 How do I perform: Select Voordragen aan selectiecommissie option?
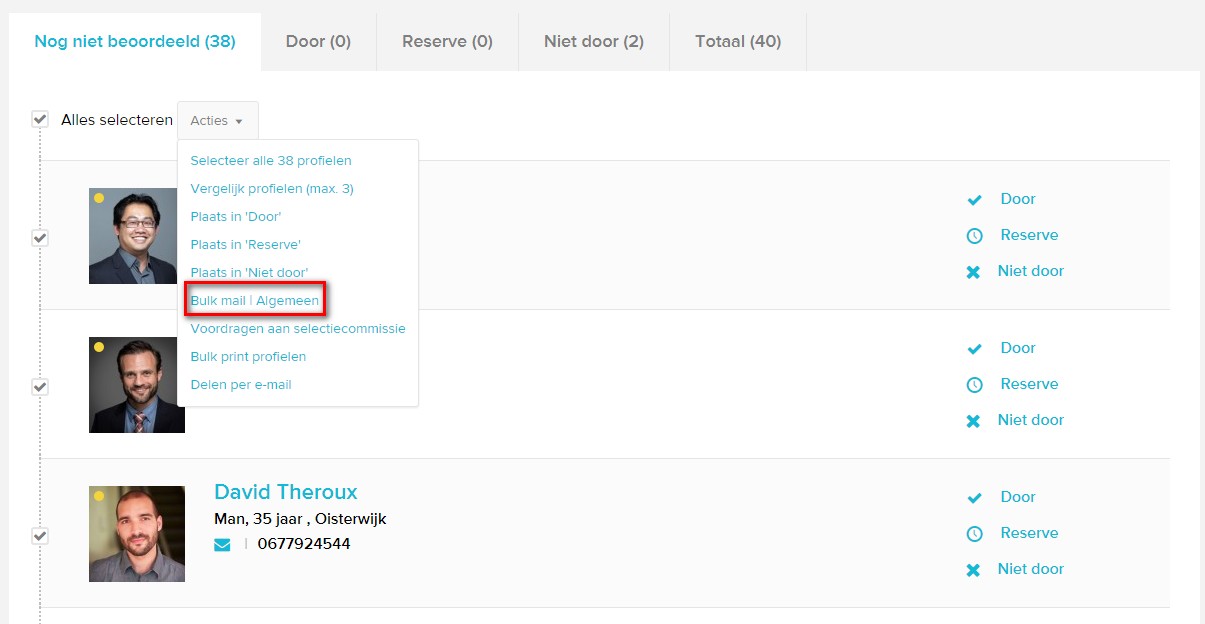pyautogui.click(x=298, y=328)
